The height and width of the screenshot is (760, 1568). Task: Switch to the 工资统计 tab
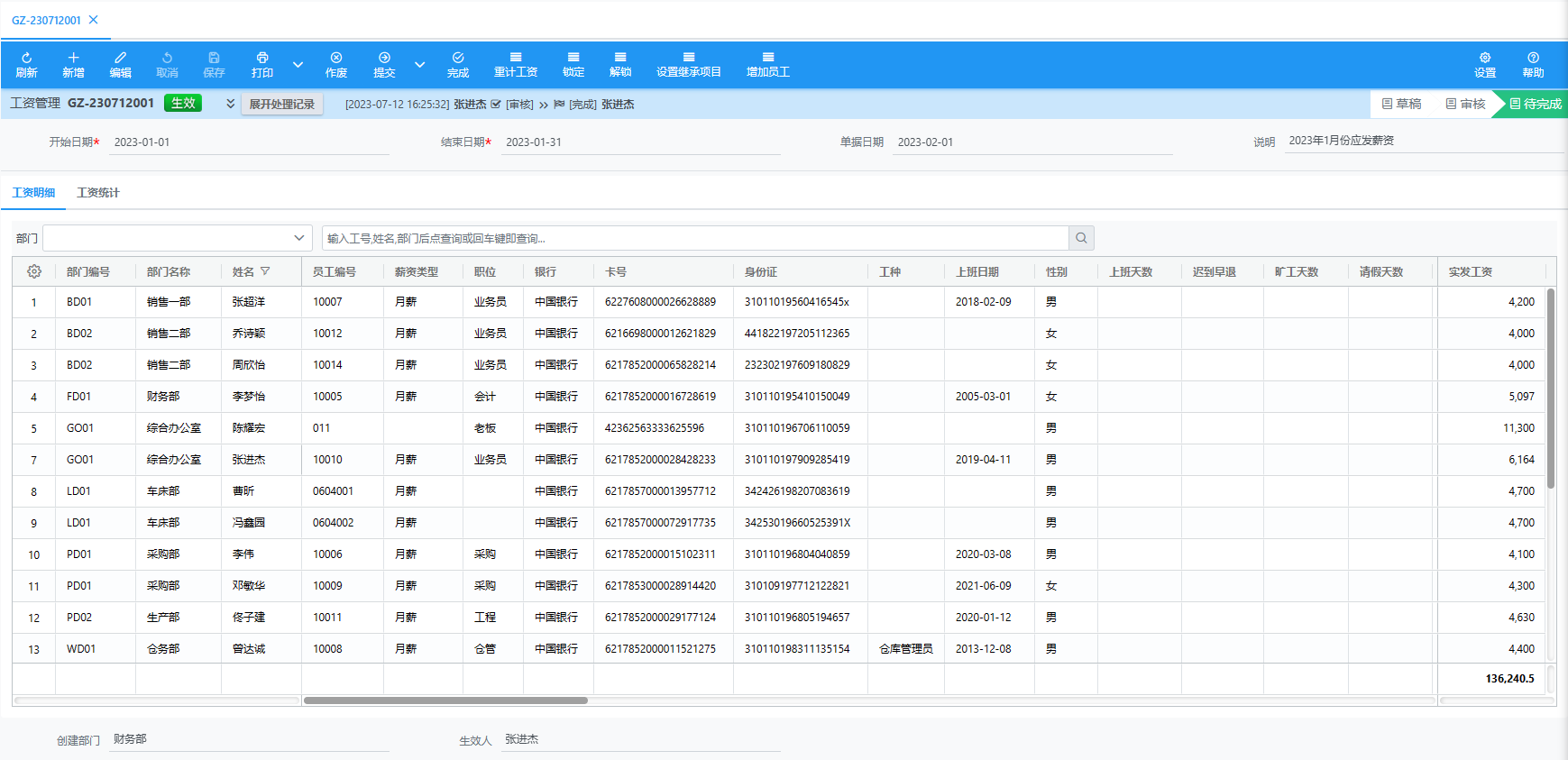tap(98, 193)
